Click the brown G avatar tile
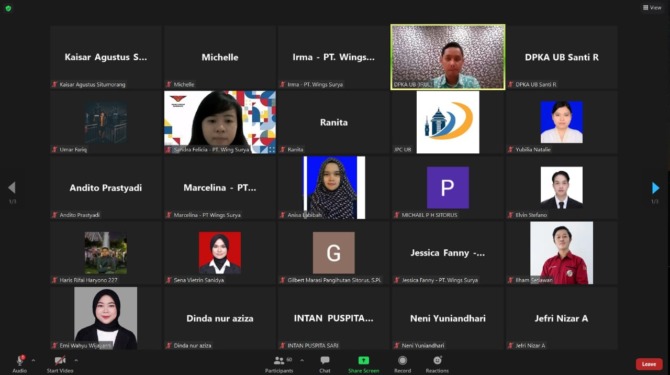The image size is (670, 375). click(x=334, y=253)
